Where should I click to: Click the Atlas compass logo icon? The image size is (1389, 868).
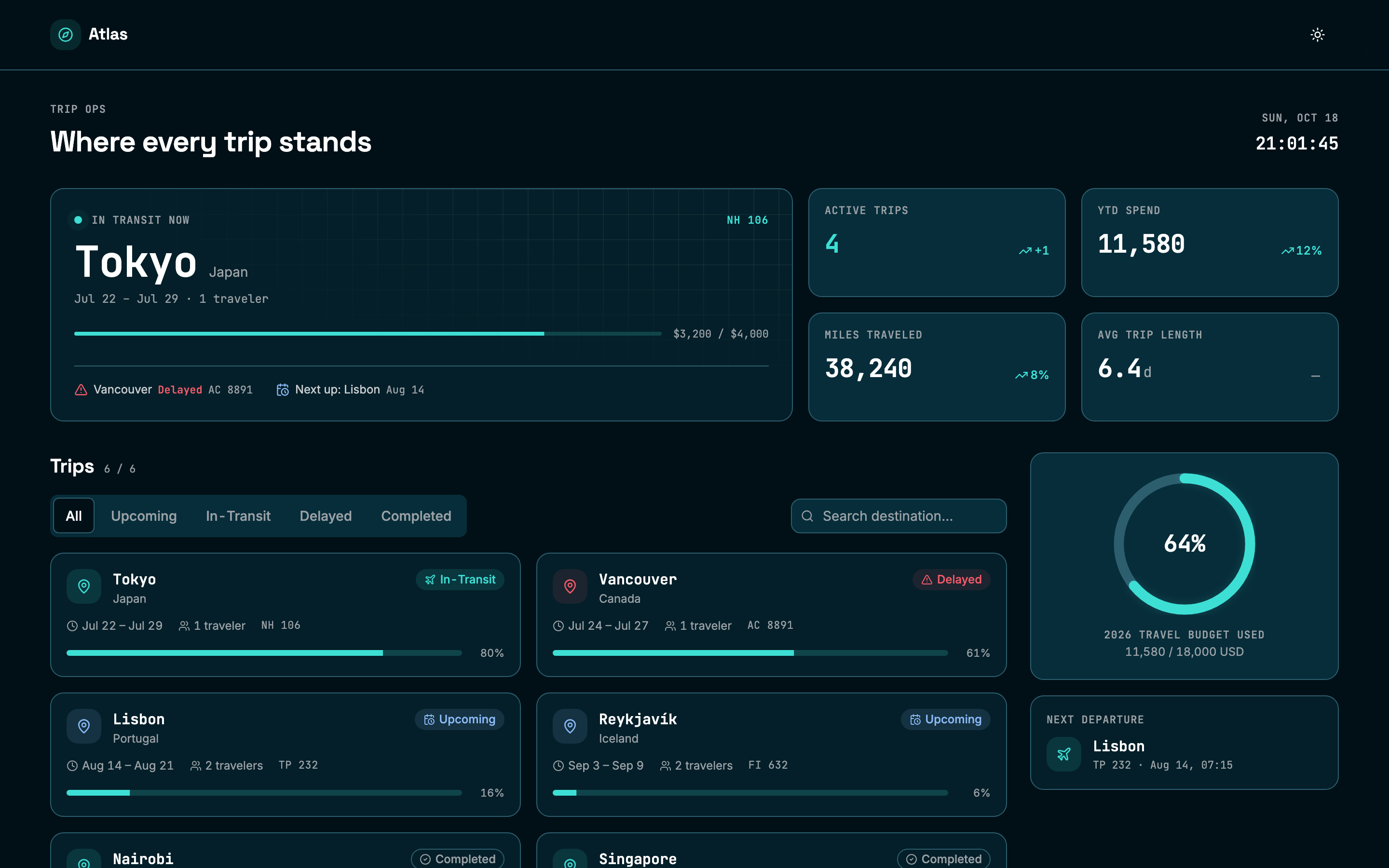(66, 34)
